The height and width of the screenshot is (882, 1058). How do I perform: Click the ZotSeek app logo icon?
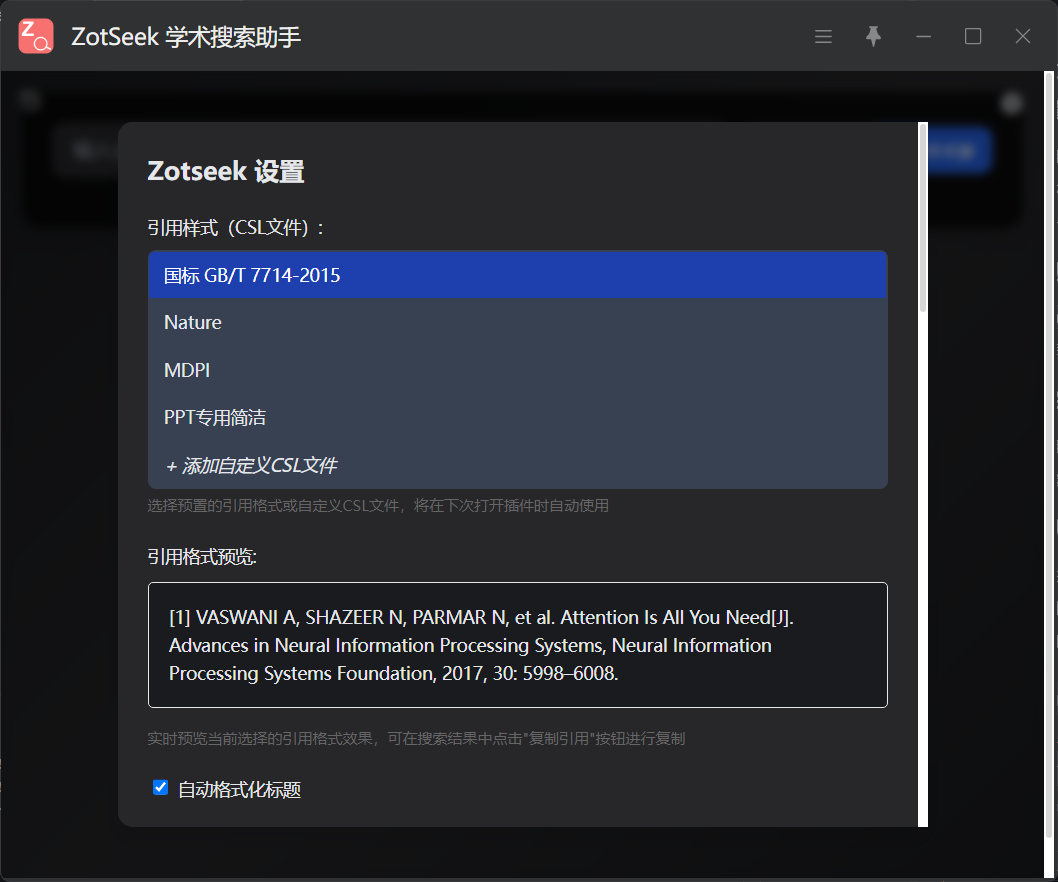click(36, 36)
